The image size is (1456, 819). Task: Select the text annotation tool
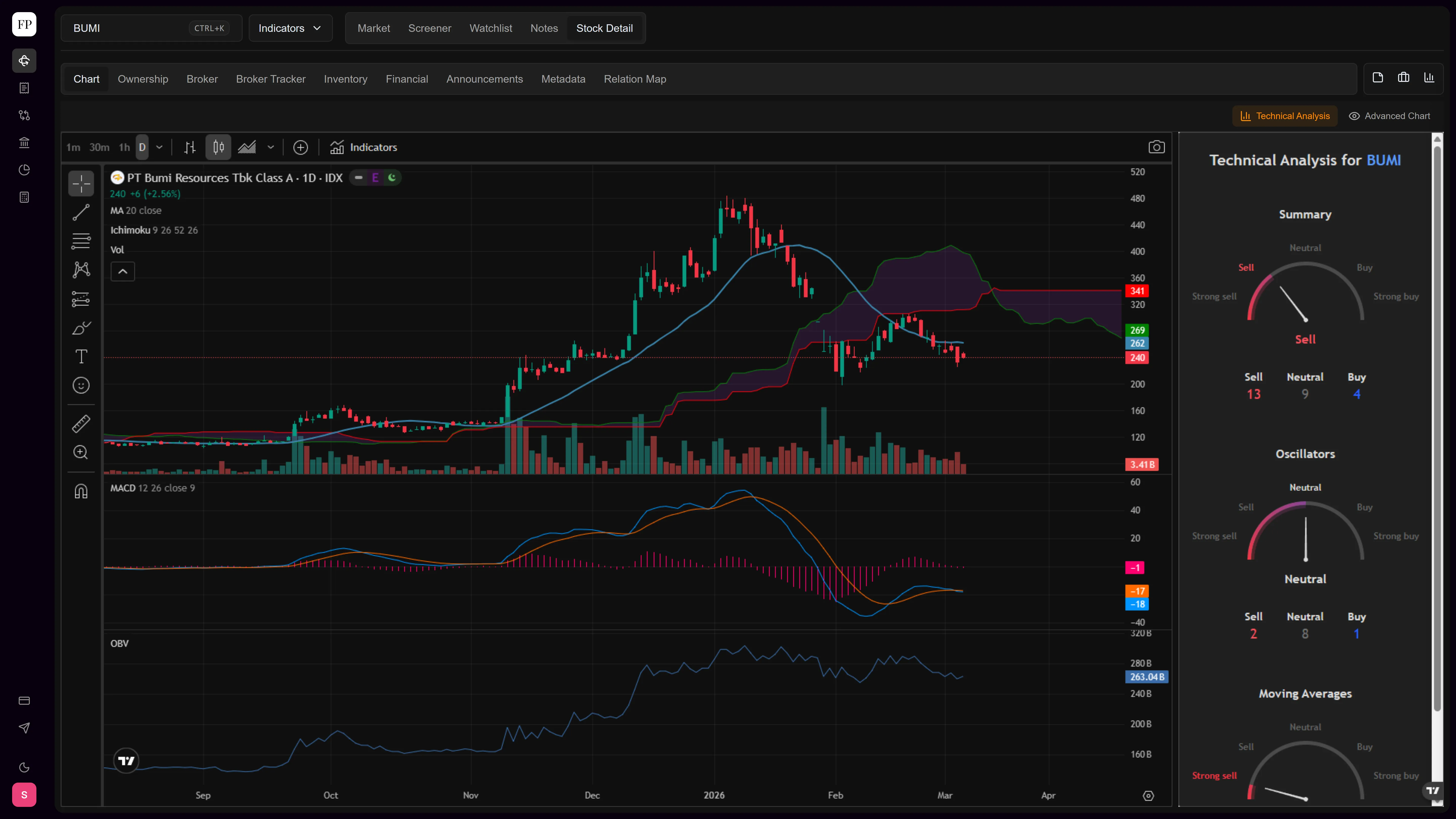pos(81,357)
